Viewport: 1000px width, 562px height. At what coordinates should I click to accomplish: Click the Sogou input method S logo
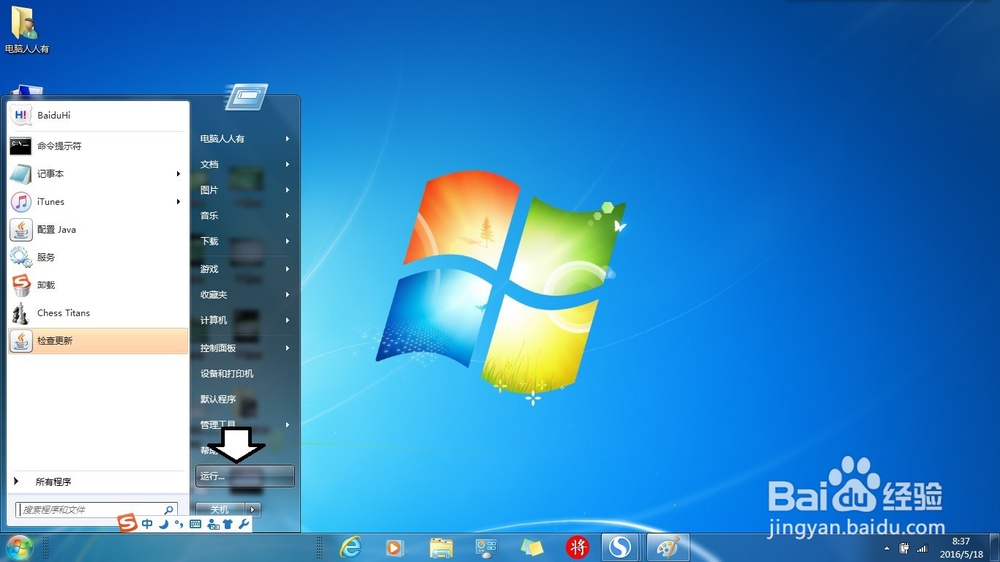pyautogui.click(x=128, y=523)
